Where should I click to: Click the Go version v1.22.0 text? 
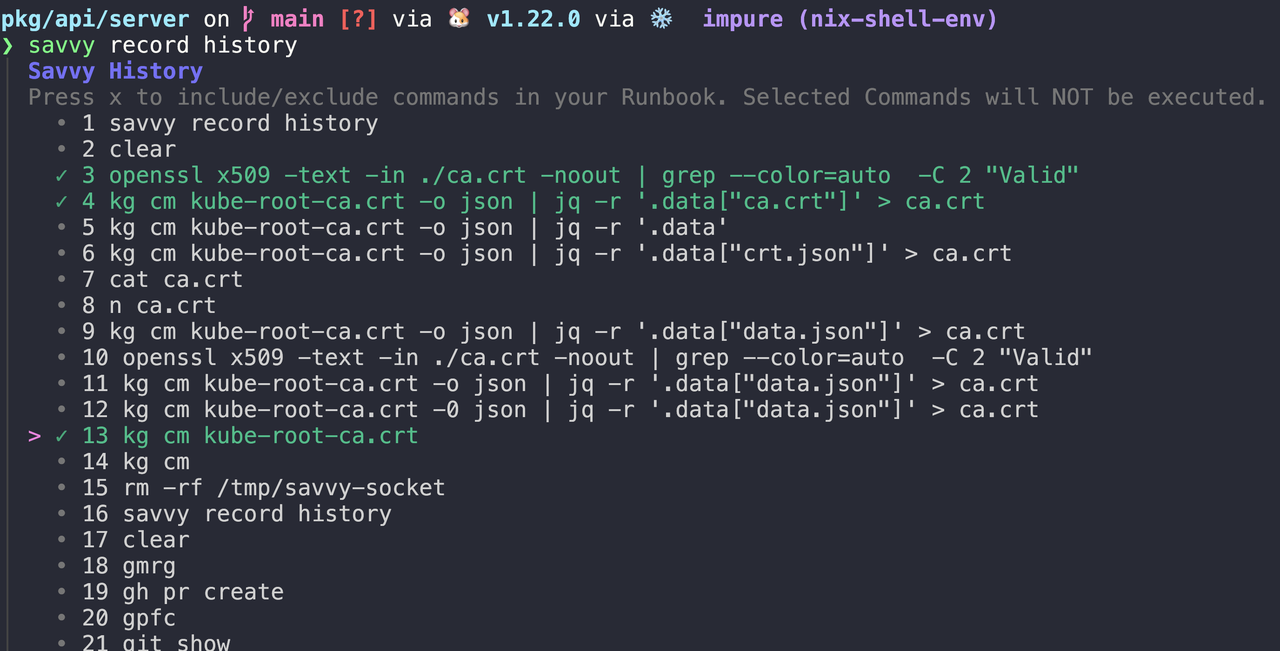coord(533,19)
